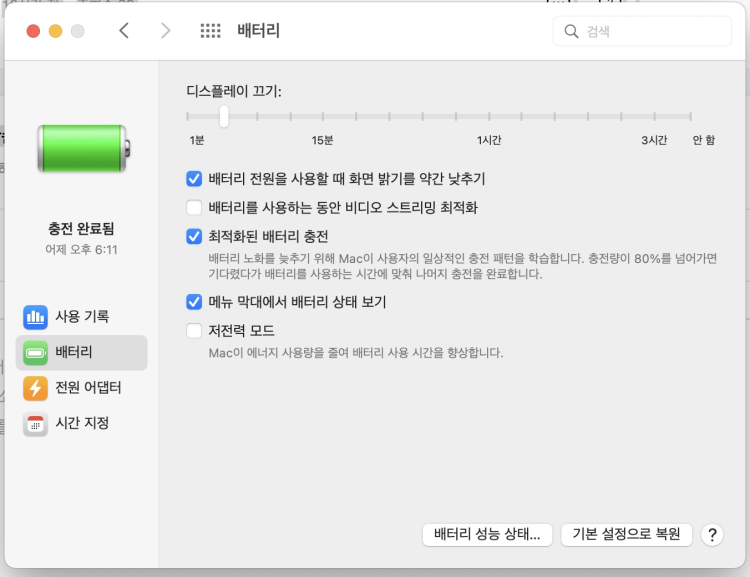The height and width of the screenshot is (577, 750).
Task: Click the 배터리 window title text
Action: (258, 31)
